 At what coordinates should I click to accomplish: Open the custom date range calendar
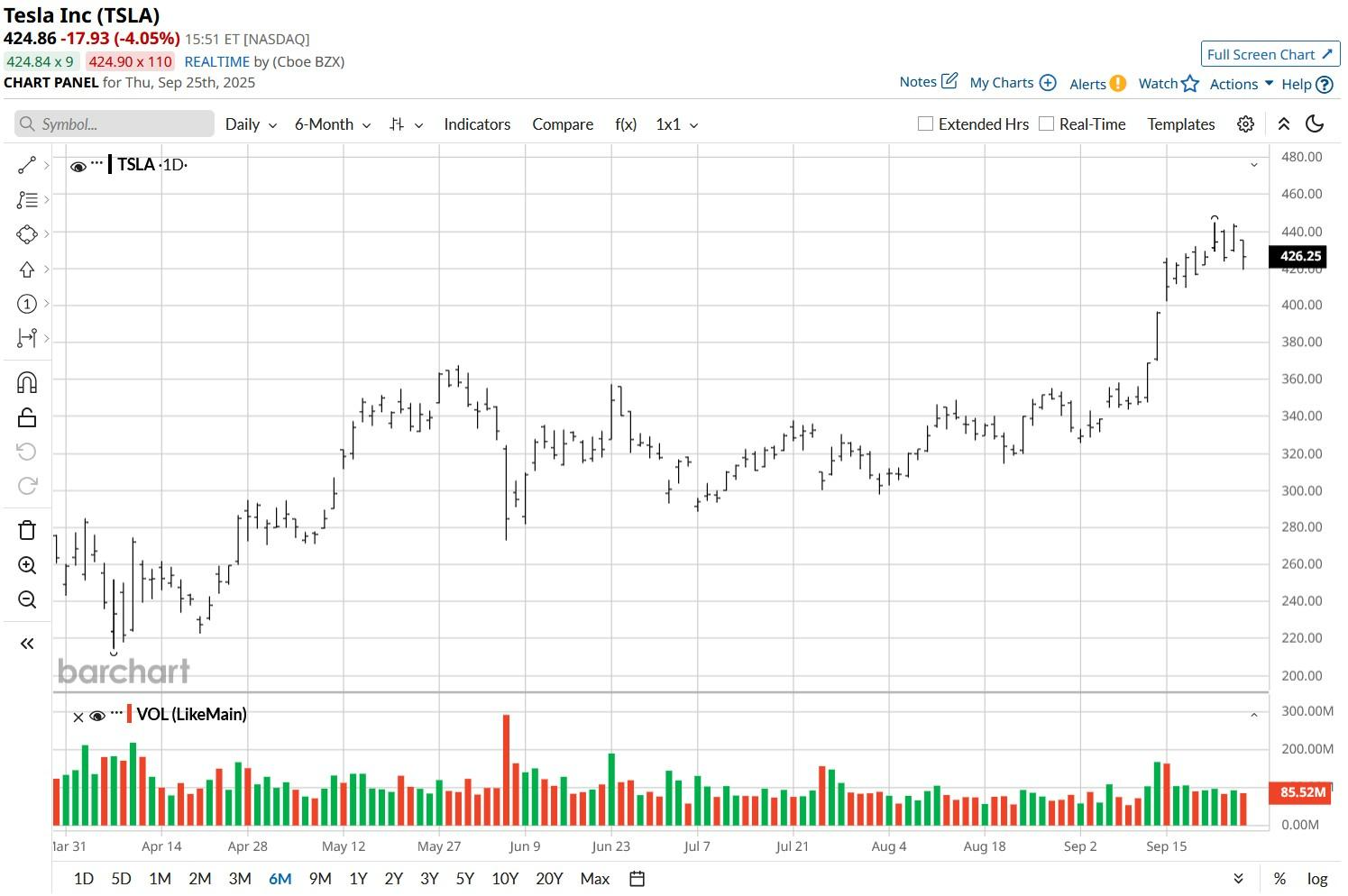(637, 879)
